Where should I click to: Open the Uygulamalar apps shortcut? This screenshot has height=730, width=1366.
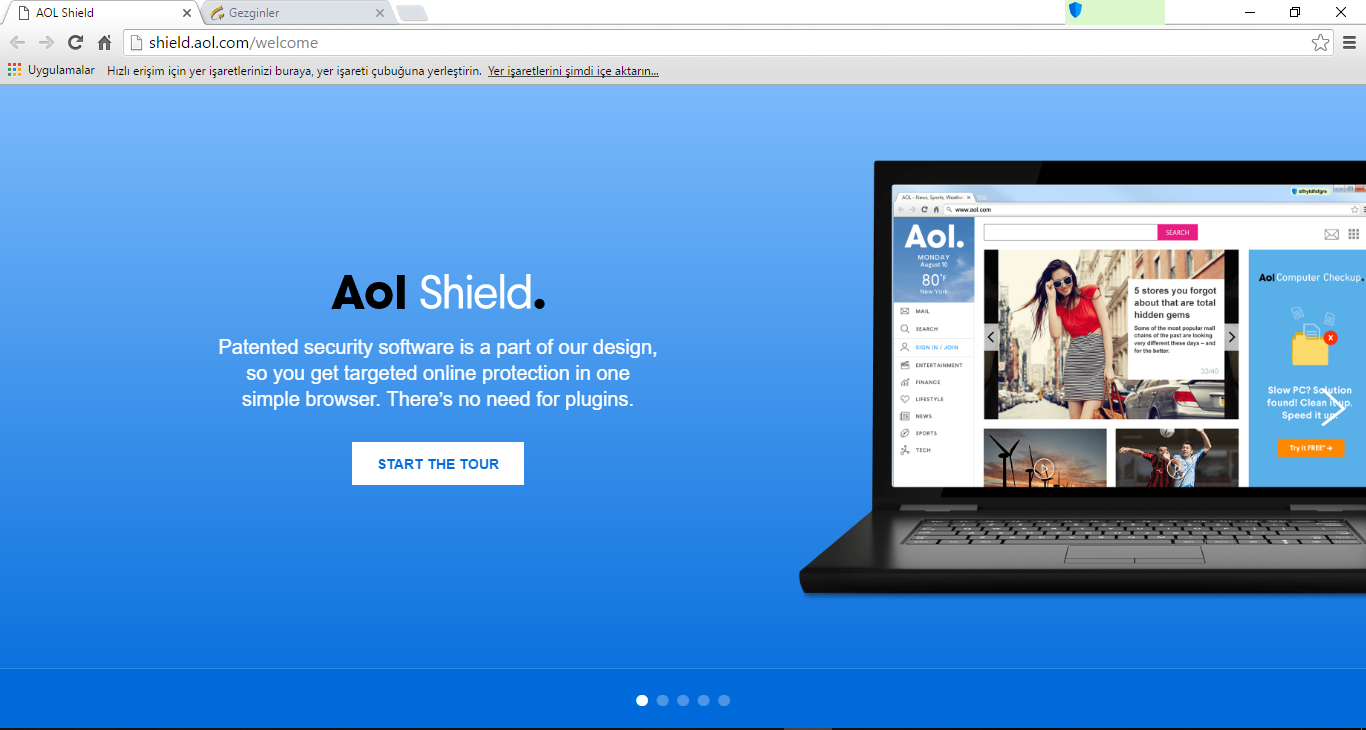(x=51, y=70)
